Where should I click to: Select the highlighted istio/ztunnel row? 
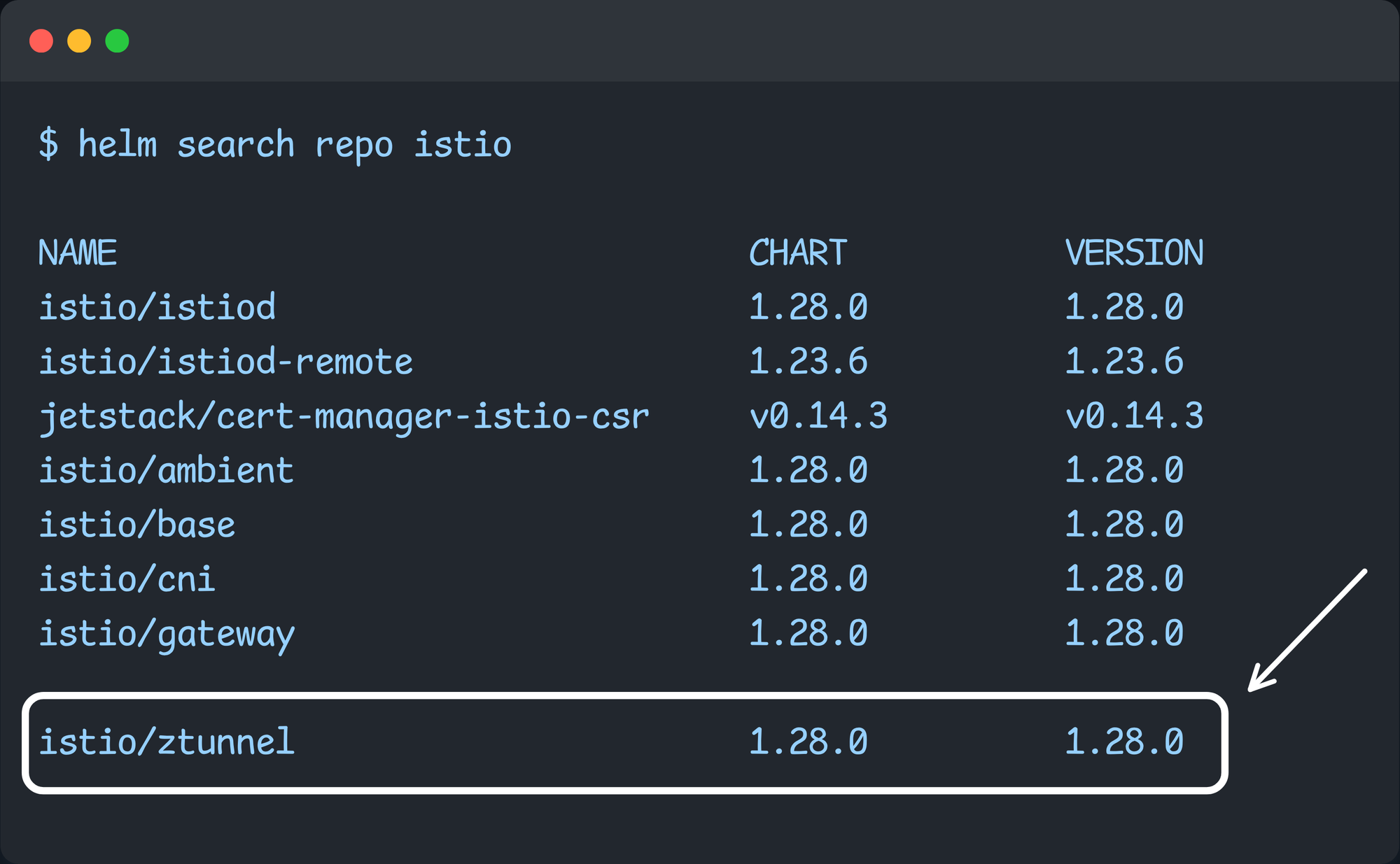(x=168, y=743)
